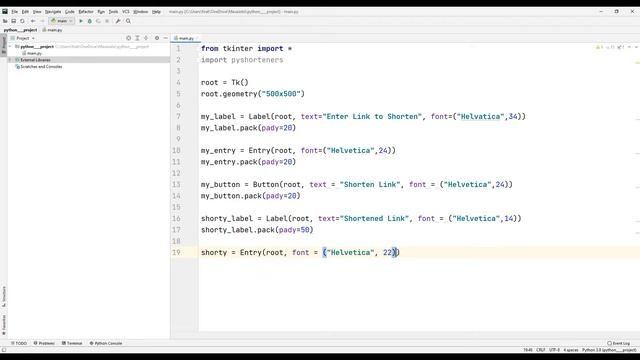Open the Tools menu
The height and width of the screenshot is (360, 640).
[x=113, y=12]
